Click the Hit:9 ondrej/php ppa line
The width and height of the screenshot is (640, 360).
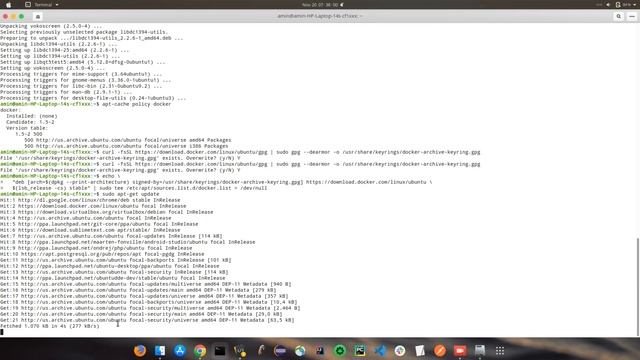click(x=96, y=248)
